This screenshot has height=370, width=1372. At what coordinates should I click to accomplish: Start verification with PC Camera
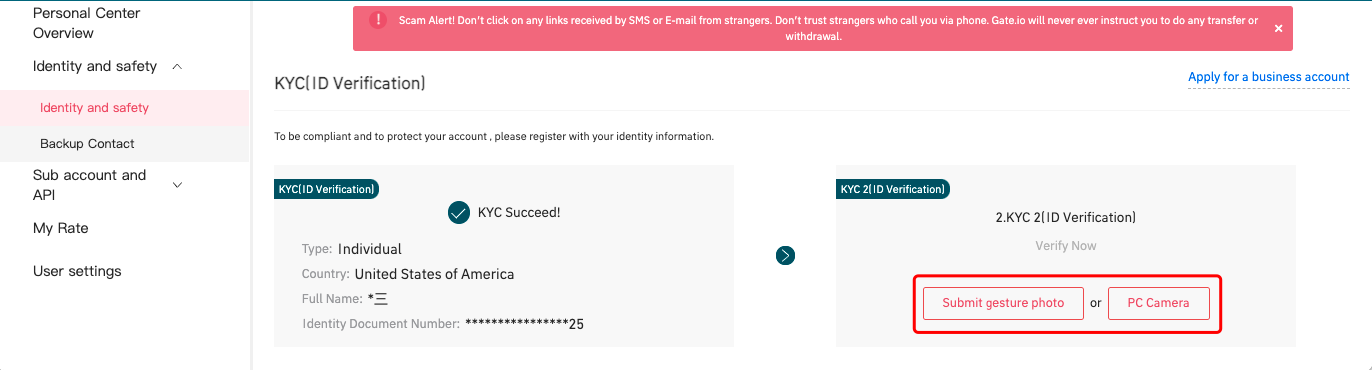point(1159,303)
